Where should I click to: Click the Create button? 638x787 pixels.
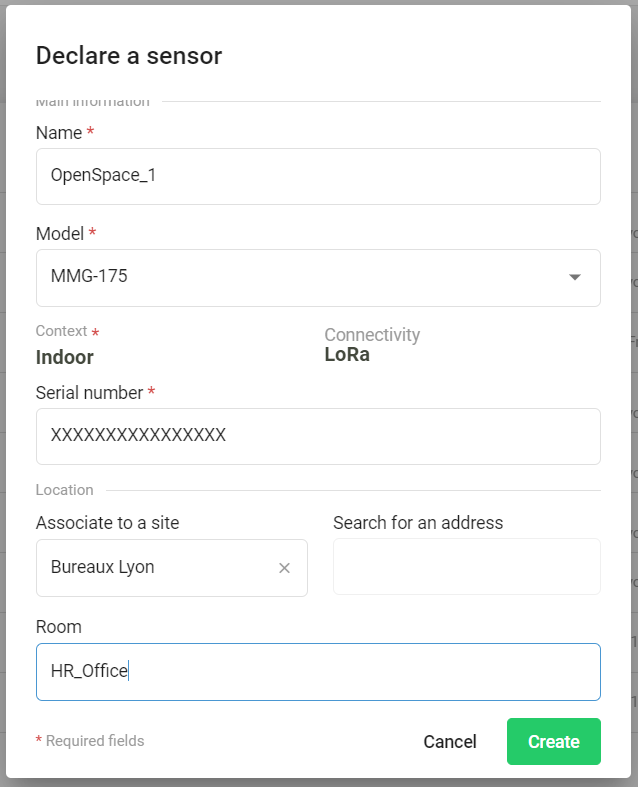553,741
